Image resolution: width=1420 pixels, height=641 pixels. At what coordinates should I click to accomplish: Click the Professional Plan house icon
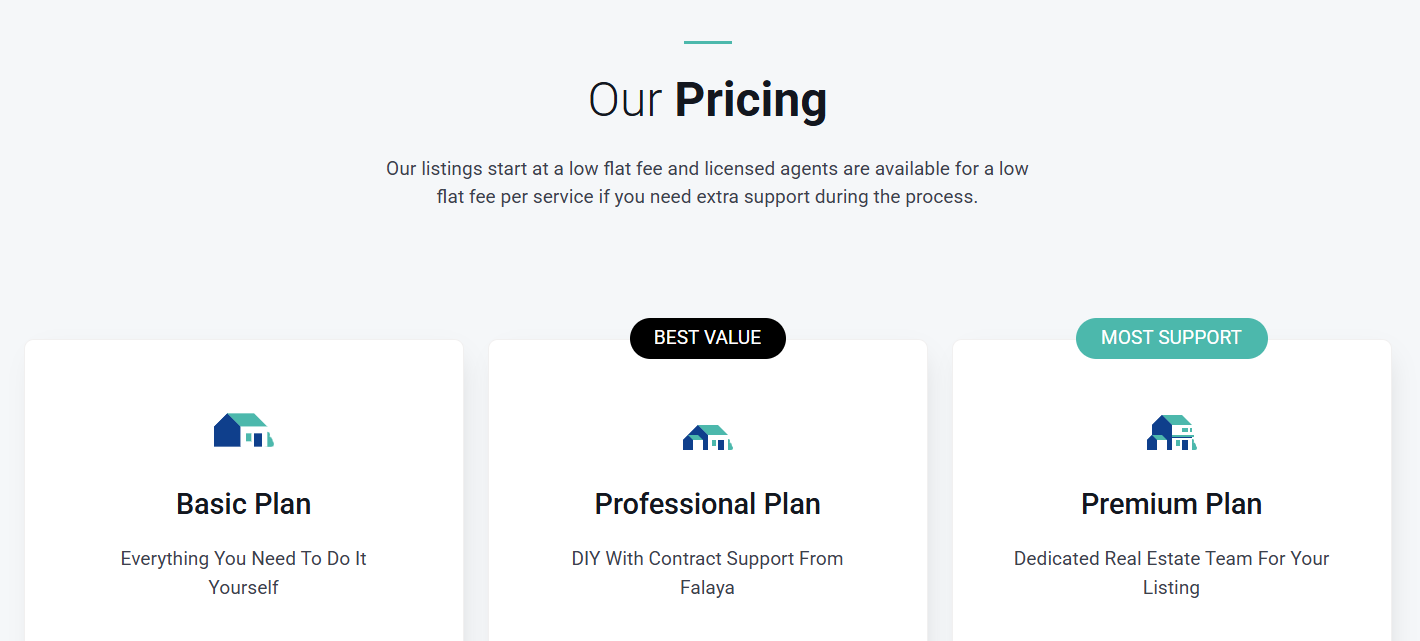point(707,437)
